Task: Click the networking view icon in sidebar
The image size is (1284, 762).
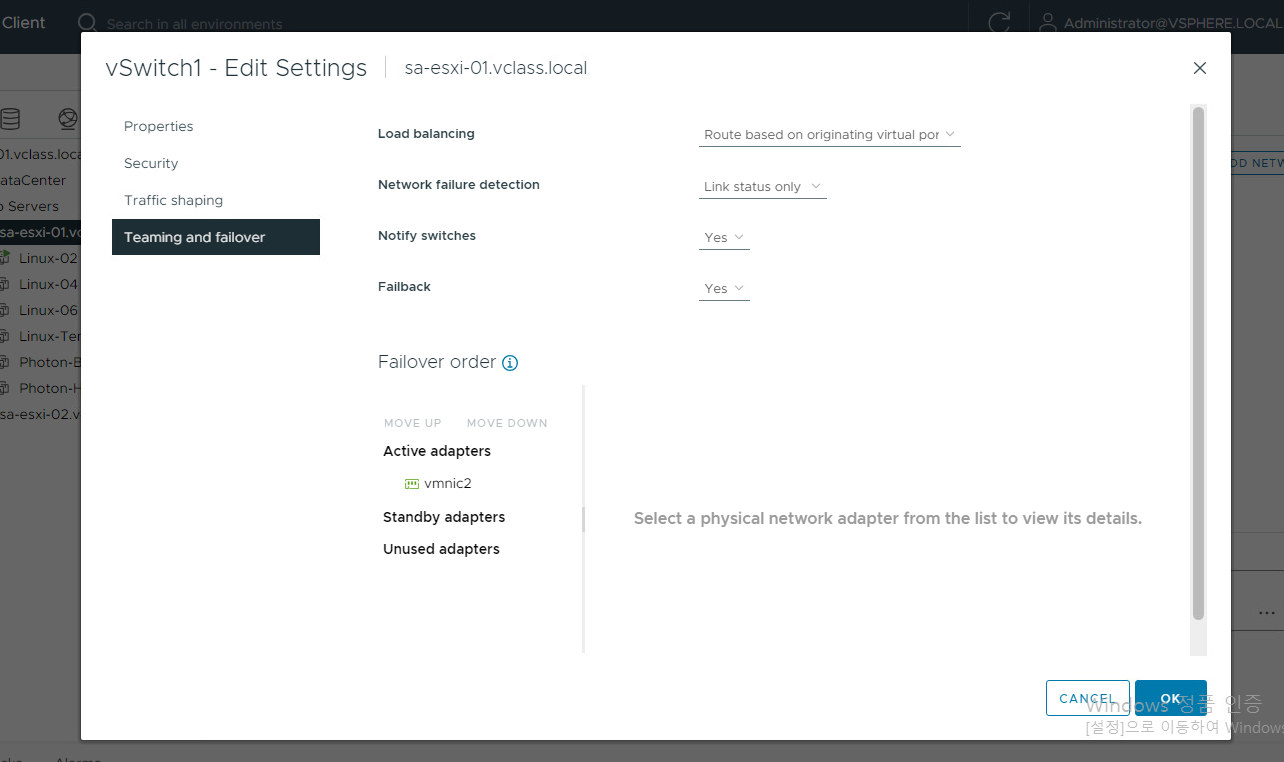Action: coord(68,119)
